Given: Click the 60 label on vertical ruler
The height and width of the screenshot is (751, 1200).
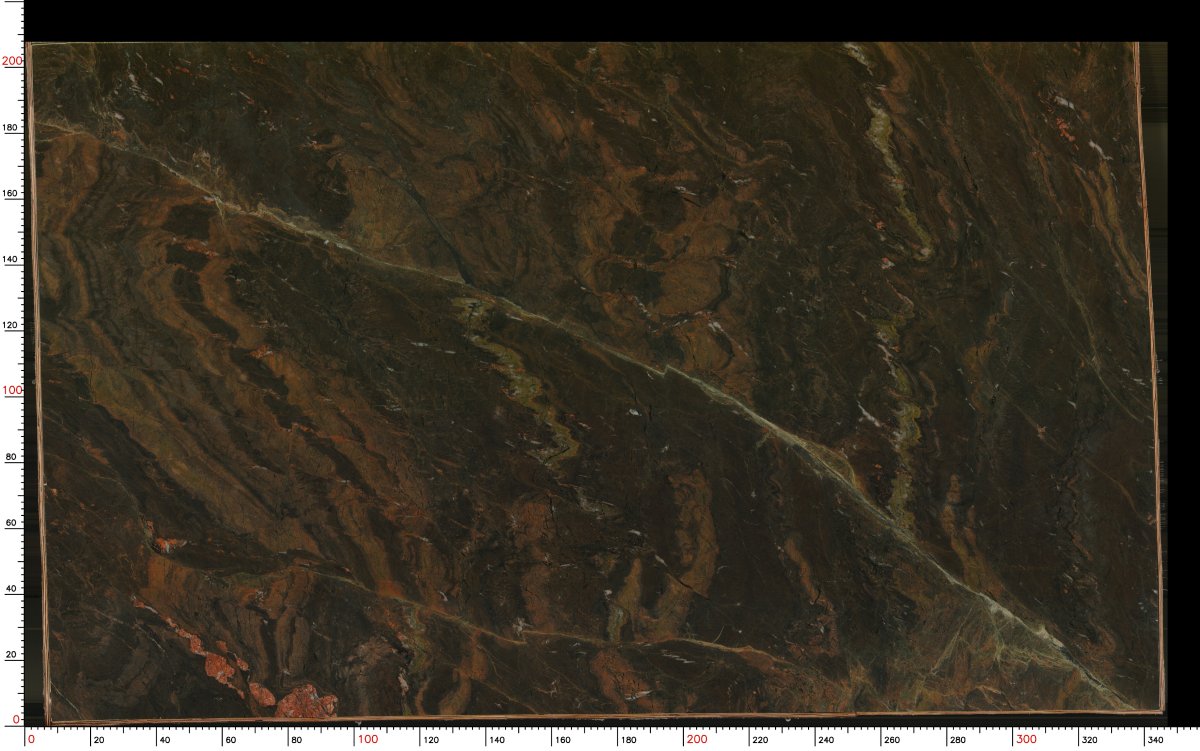Looking at the screenshot, I should click(x=12, y=522).
